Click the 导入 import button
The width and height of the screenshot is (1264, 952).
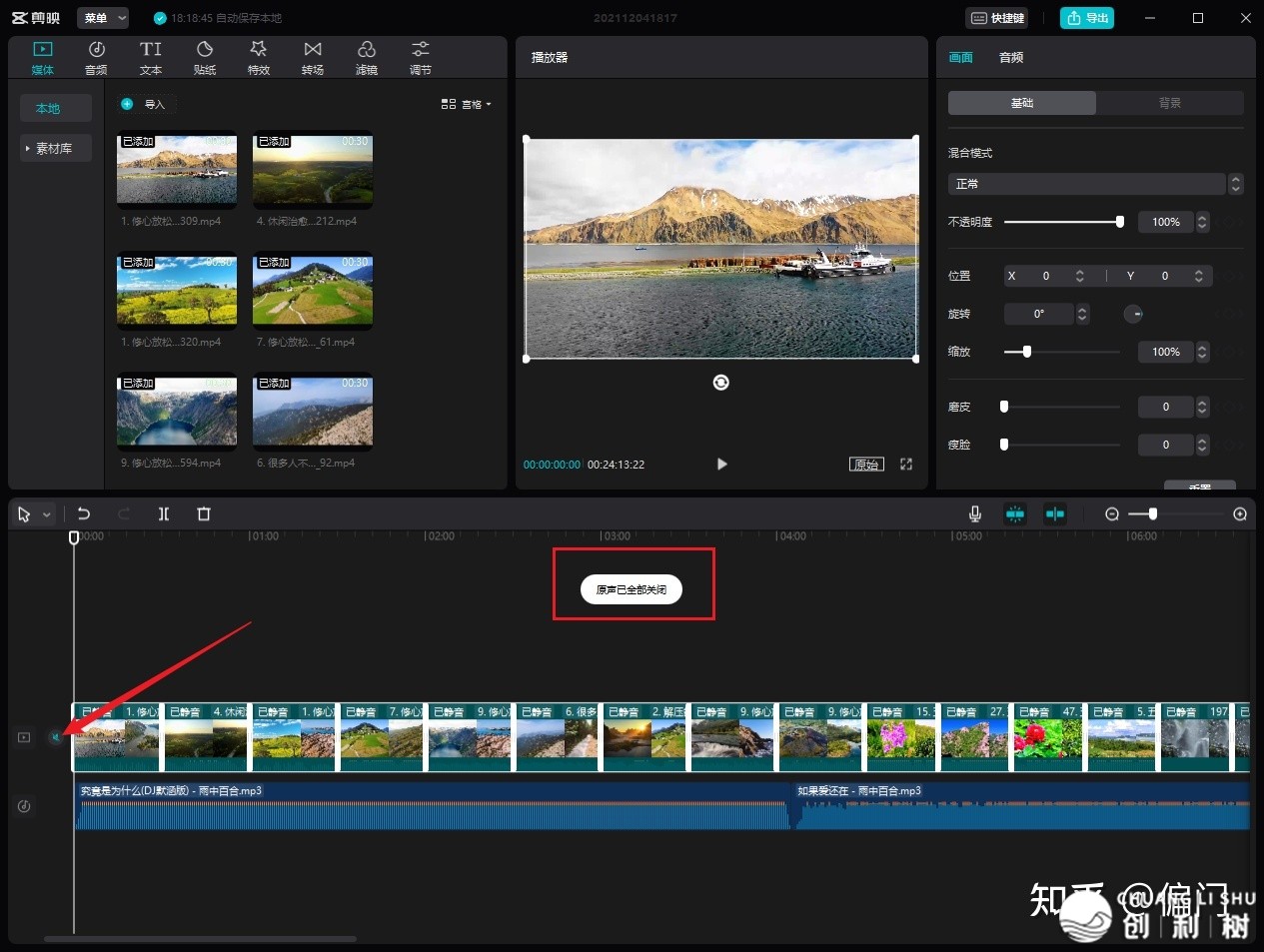[x=145, y=104]
